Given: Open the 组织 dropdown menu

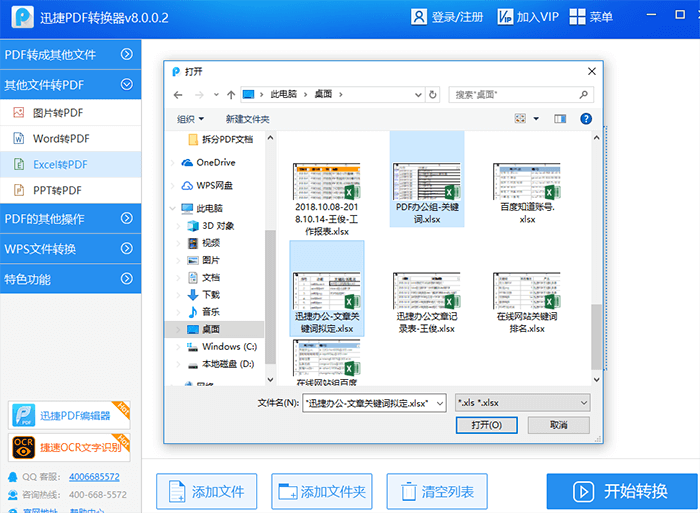Looking at the screenshot, I should (x=190, y=119).
